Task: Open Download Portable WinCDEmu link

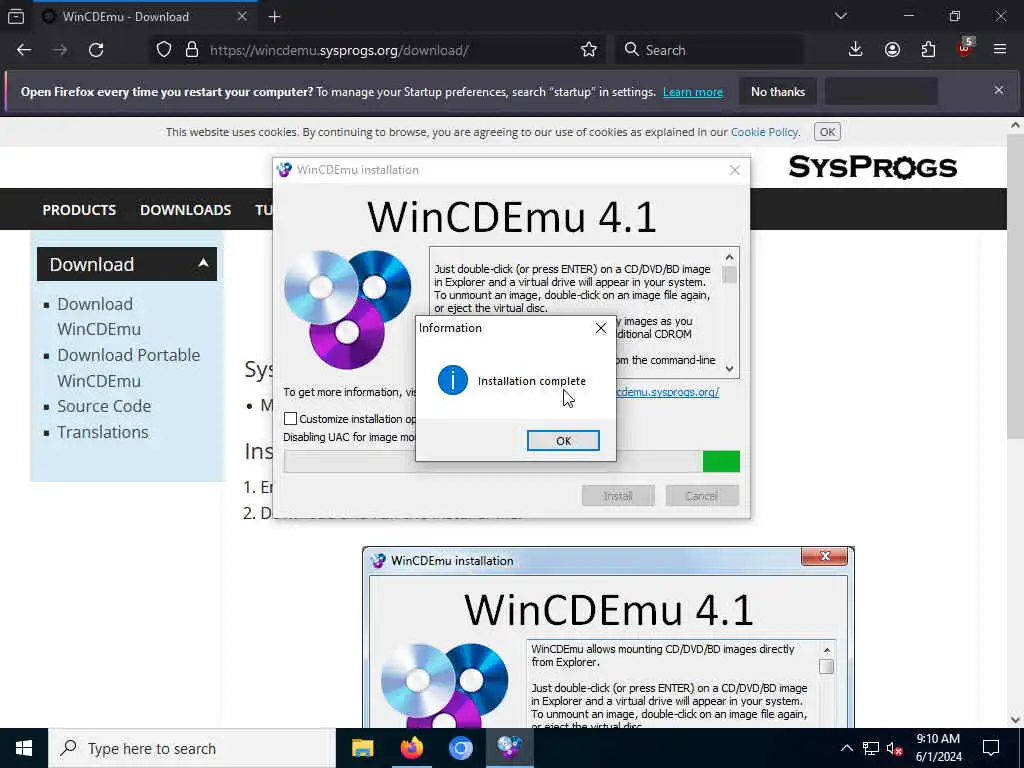Action: pyautogui.click(x=129, y=368)
